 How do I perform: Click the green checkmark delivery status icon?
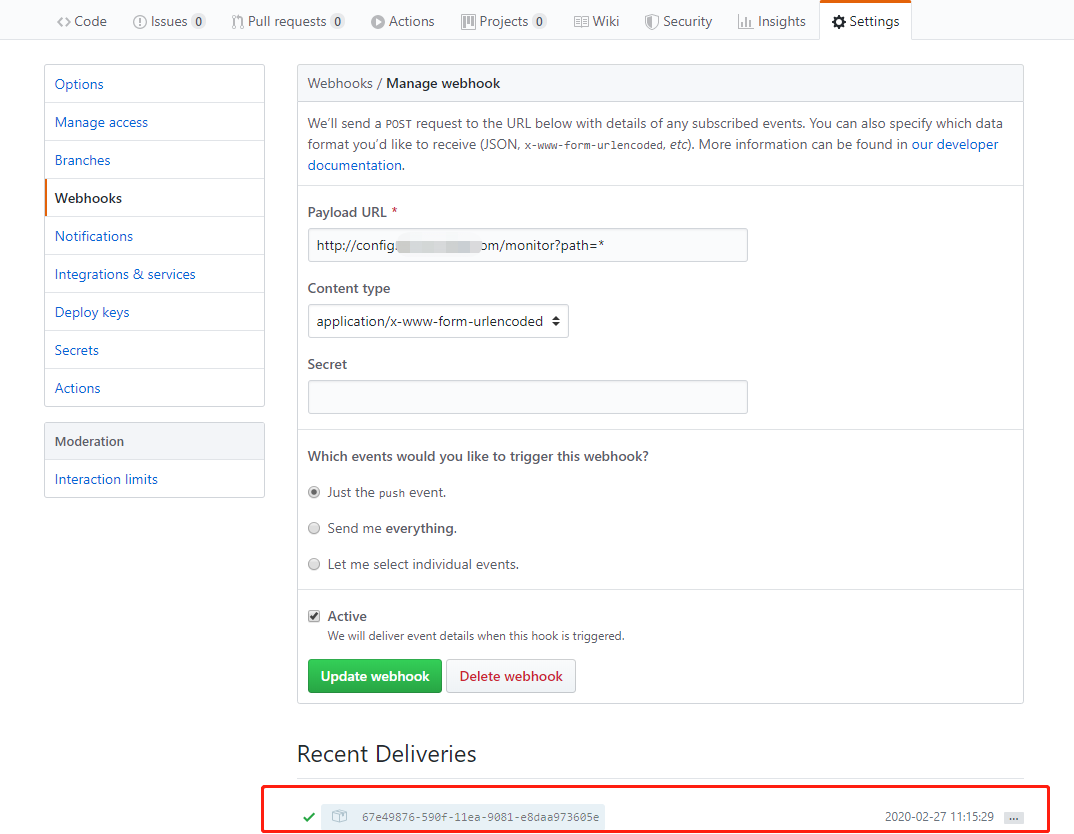pyautogui.click(x=309, y=817)
